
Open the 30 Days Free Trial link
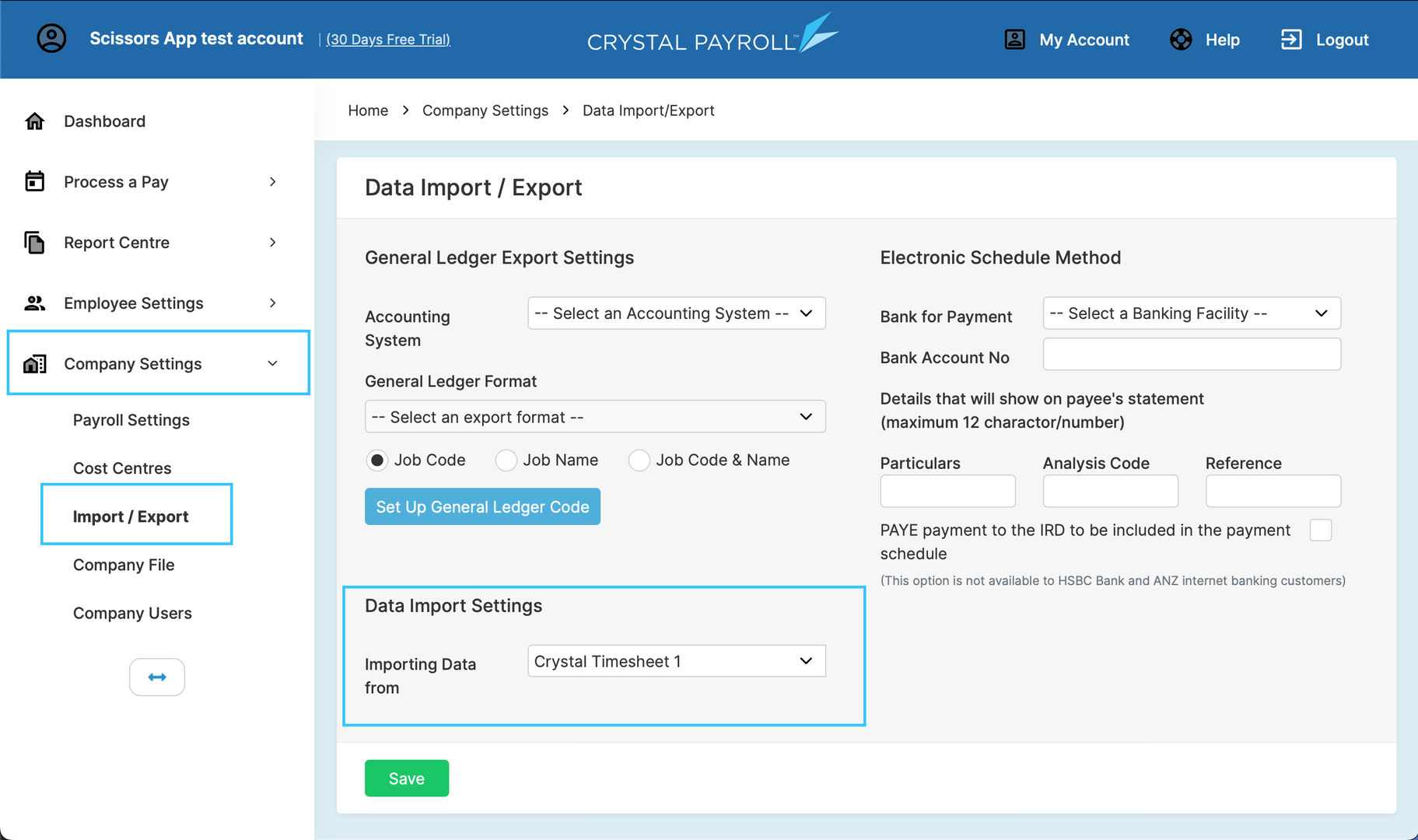click(388, 39)
